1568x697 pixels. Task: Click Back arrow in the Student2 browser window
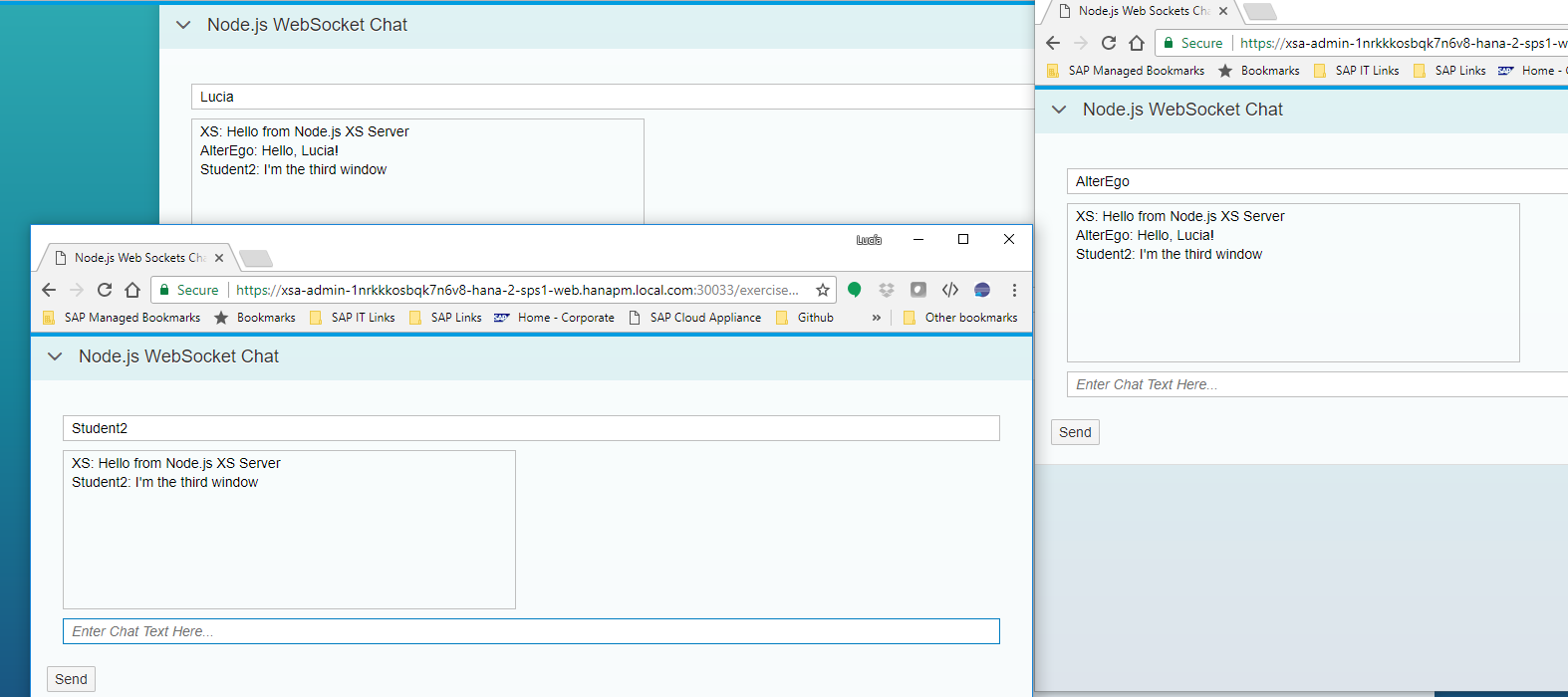click(x=49, y=290)
